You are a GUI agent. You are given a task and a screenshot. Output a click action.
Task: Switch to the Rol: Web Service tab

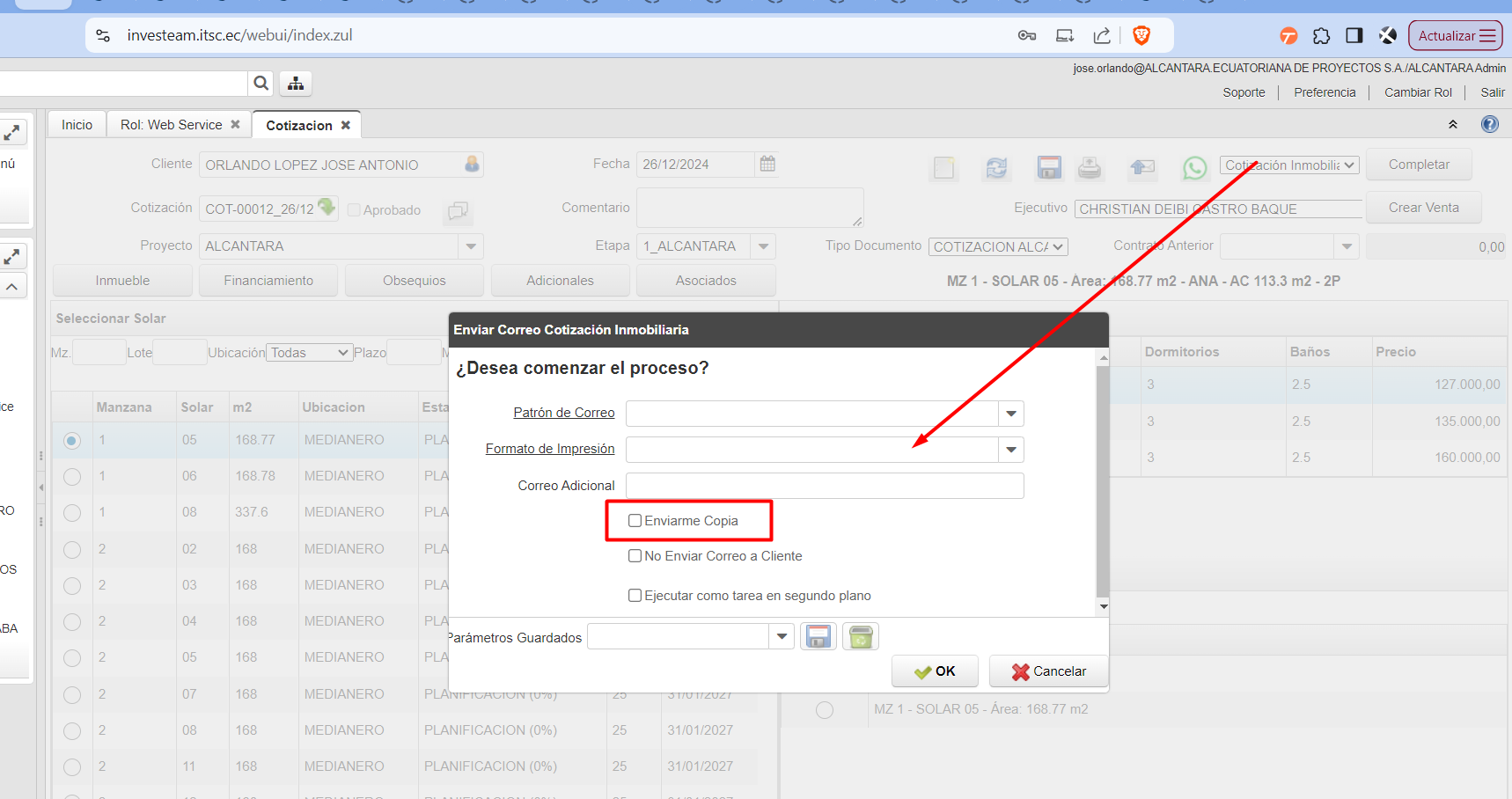(172, 125)
